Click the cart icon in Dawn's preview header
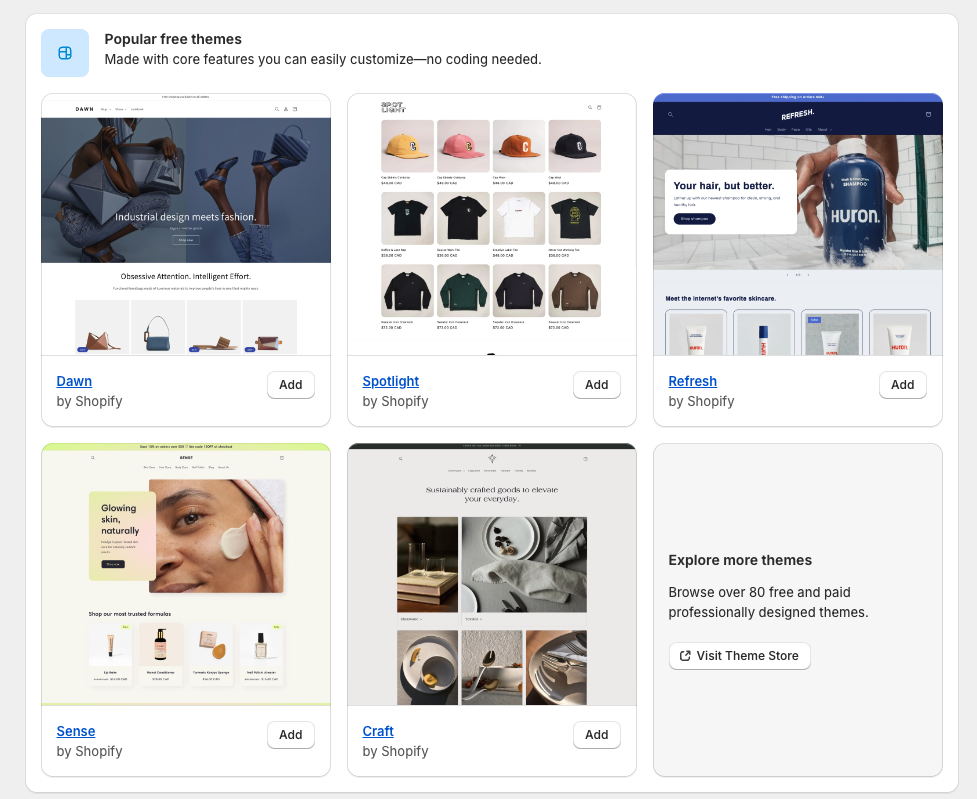This screenshot has width=977, height=799. pos(294,109)
